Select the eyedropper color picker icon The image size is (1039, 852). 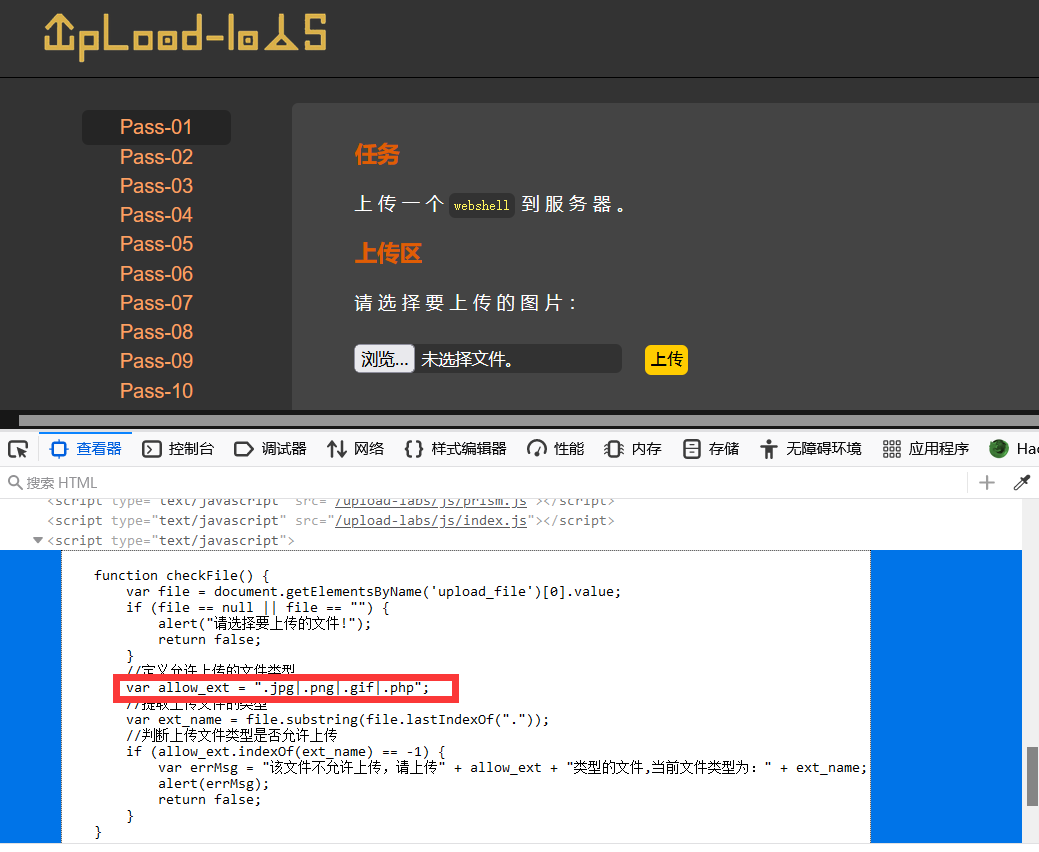[1022, 483]
